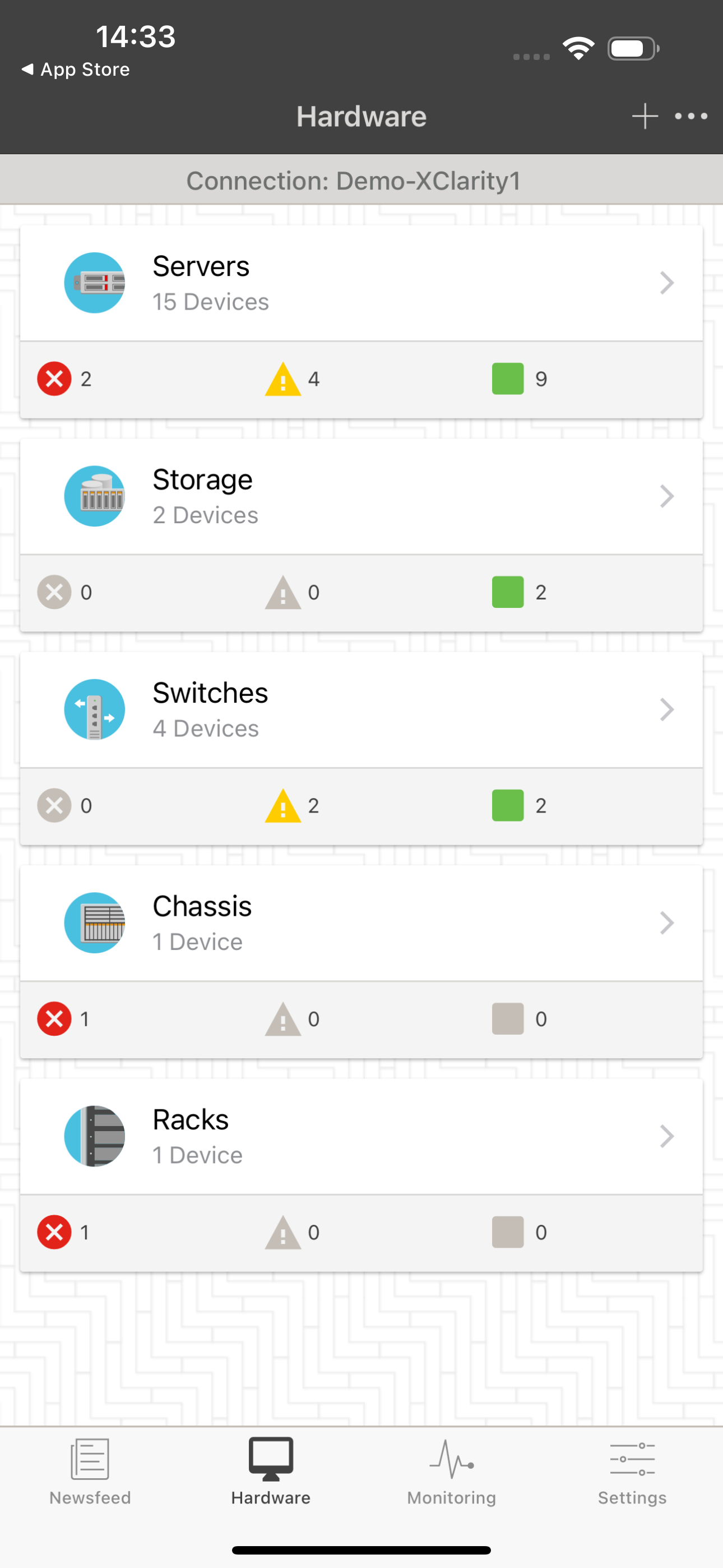This screenshot has height=1568, width=723.
Task: Expand Racks using its chevron arrow
Action: click(667, 1136)
